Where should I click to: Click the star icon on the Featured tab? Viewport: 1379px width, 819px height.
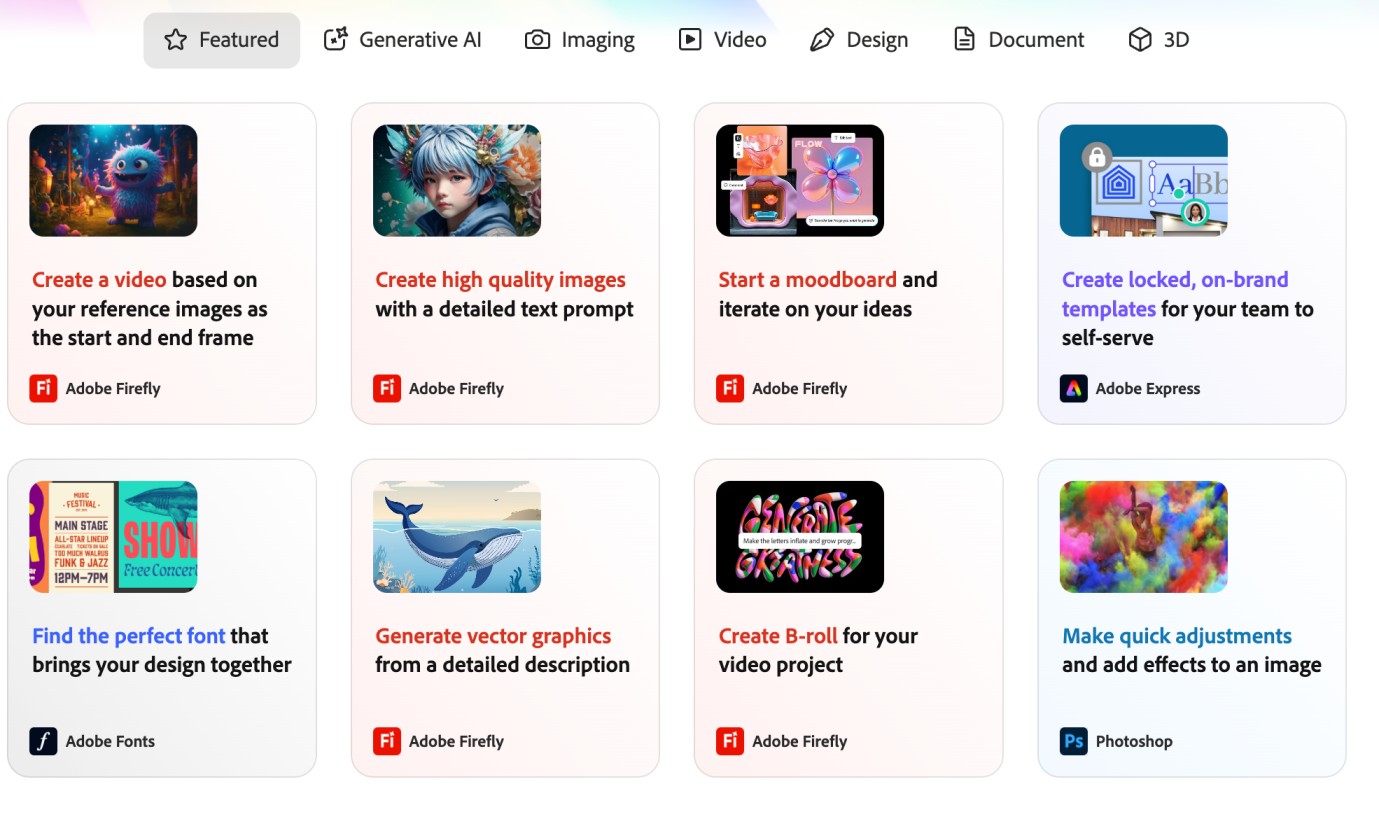(x=176, y=39)
